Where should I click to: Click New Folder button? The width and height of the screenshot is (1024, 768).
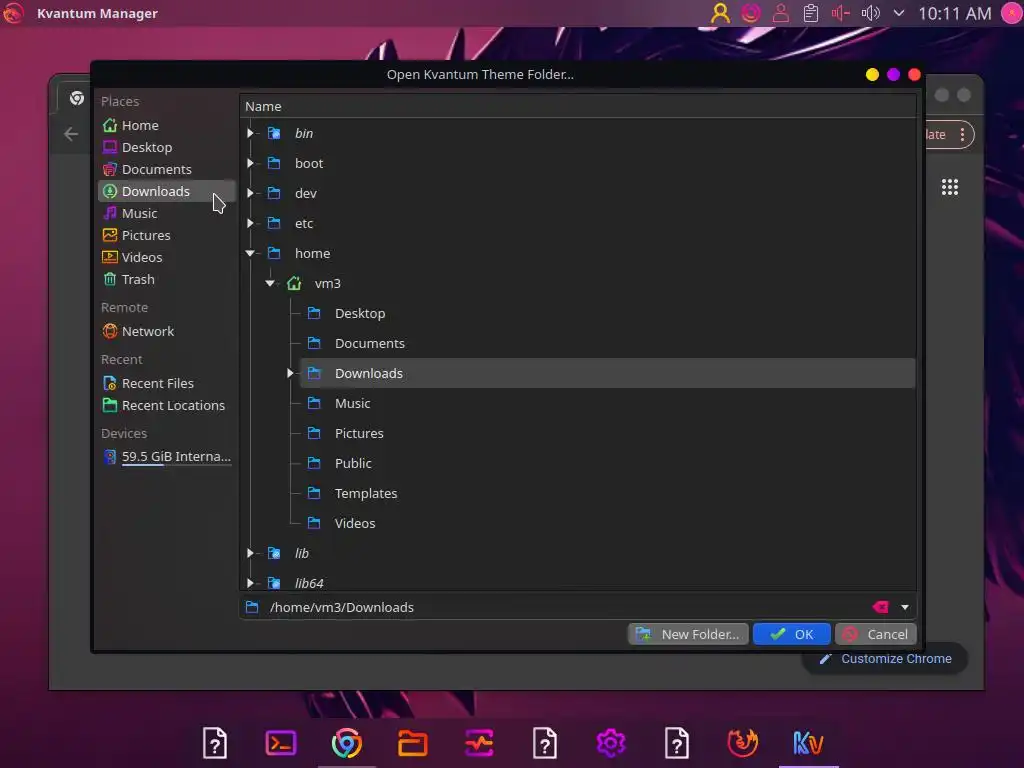click(688, 634)
